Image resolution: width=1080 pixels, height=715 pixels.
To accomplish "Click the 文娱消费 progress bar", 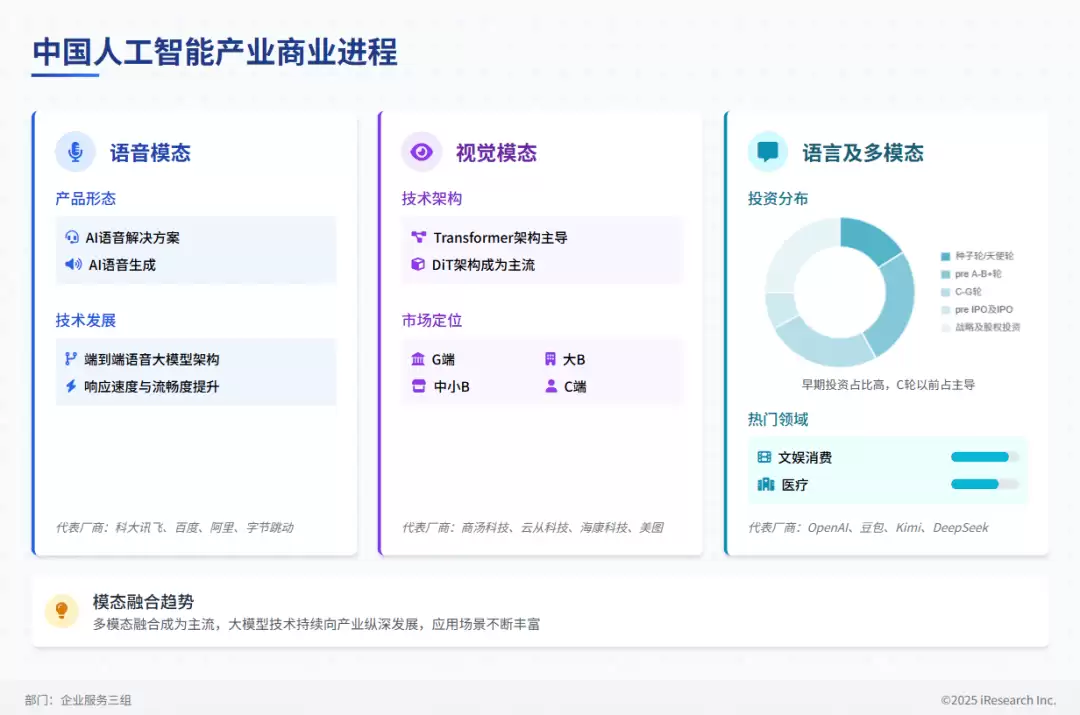I will click(x=984, y=457).
